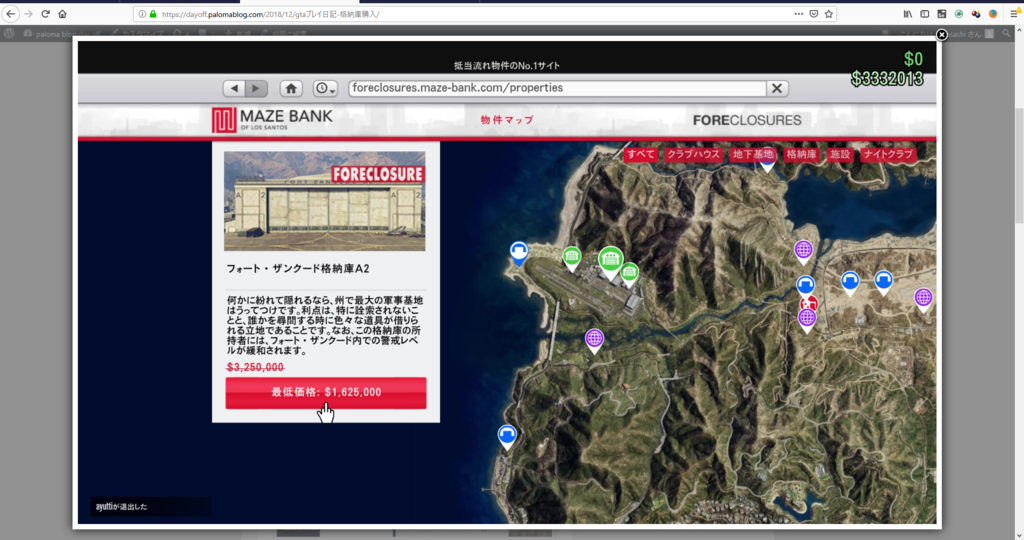Select the rightmost blue bunker marker

883,283
